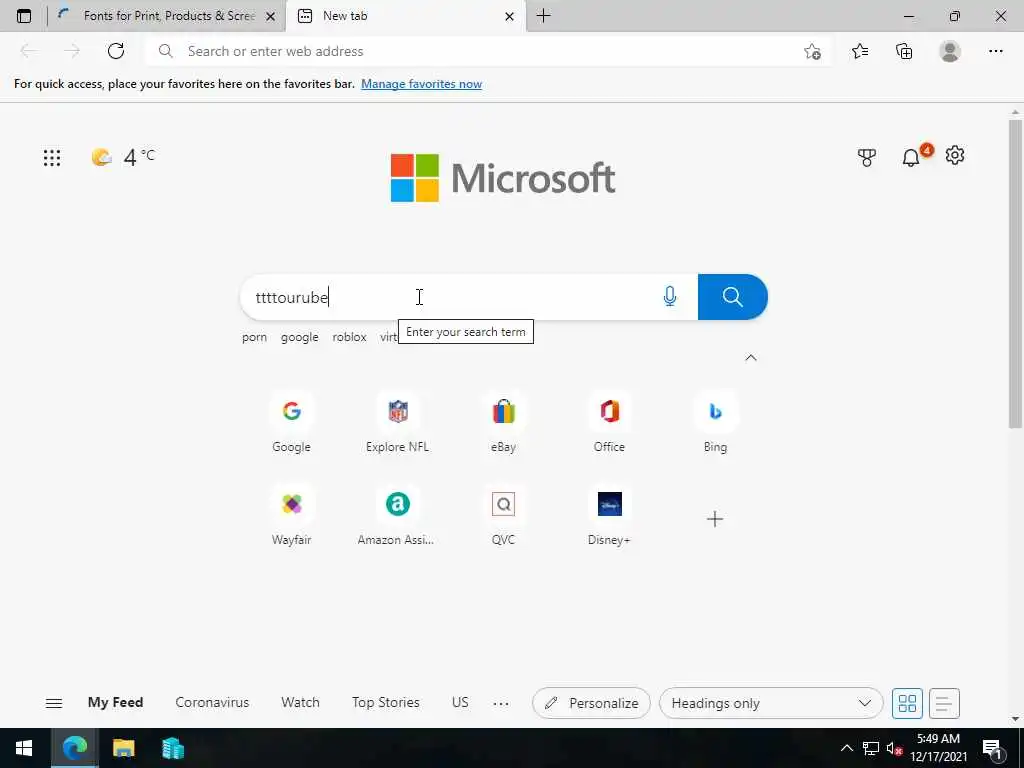Click the profile avatar icon

[x=950, y=51]
